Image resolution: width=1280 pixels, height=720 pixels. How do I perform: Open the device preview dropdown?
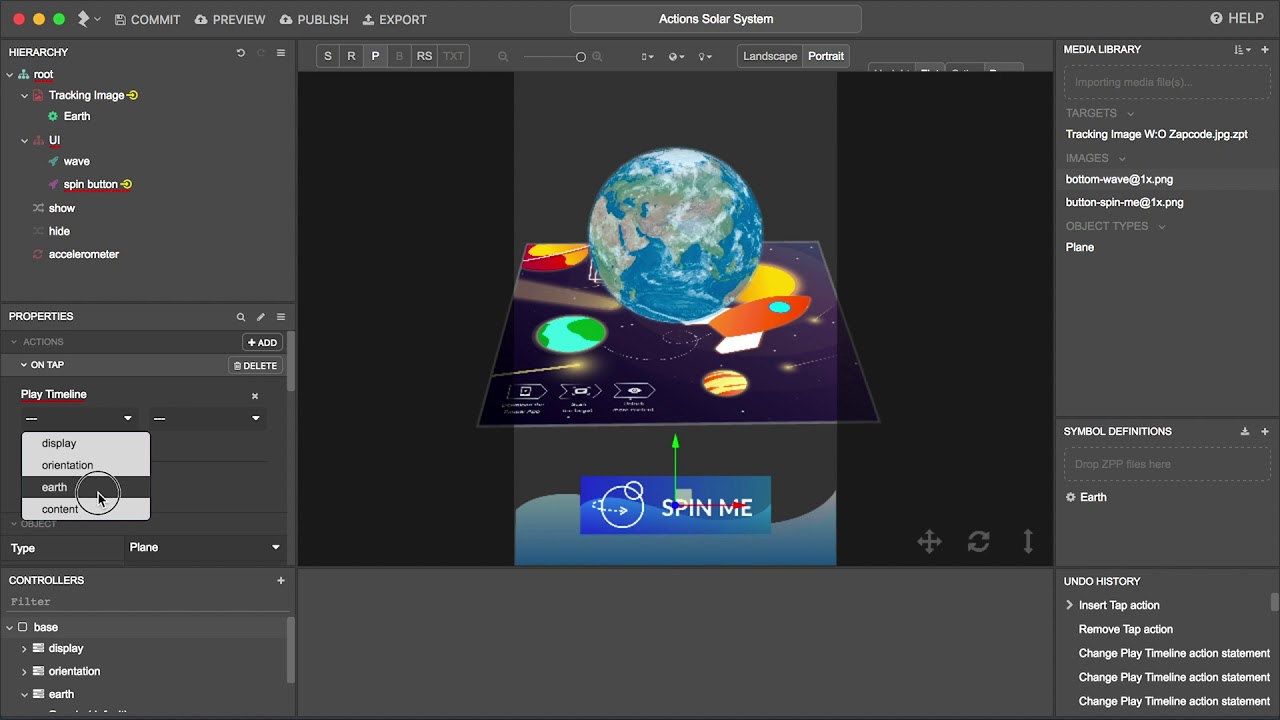[x=648, y=57]
